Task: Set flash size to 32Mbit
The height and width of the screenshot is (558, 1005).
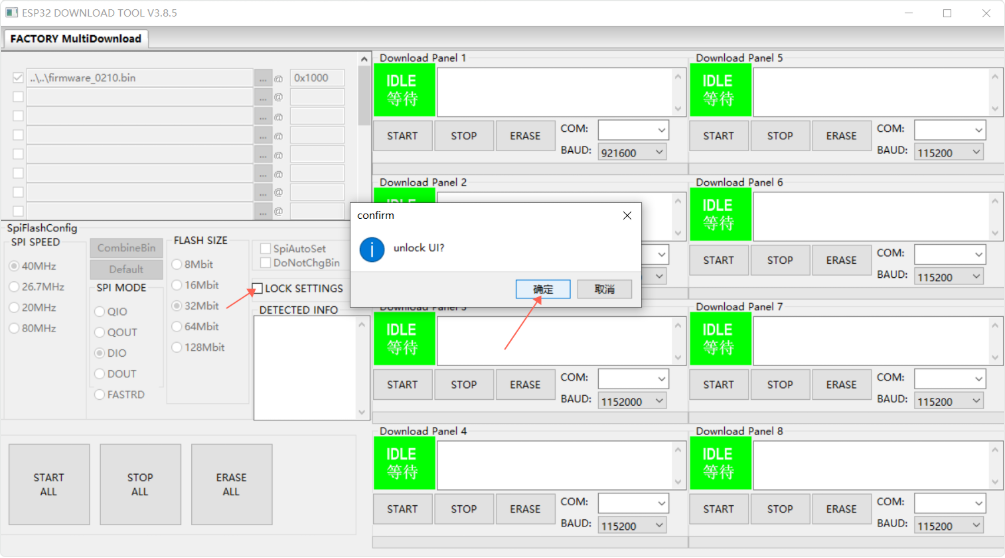Action: click(x=177, y=306)
